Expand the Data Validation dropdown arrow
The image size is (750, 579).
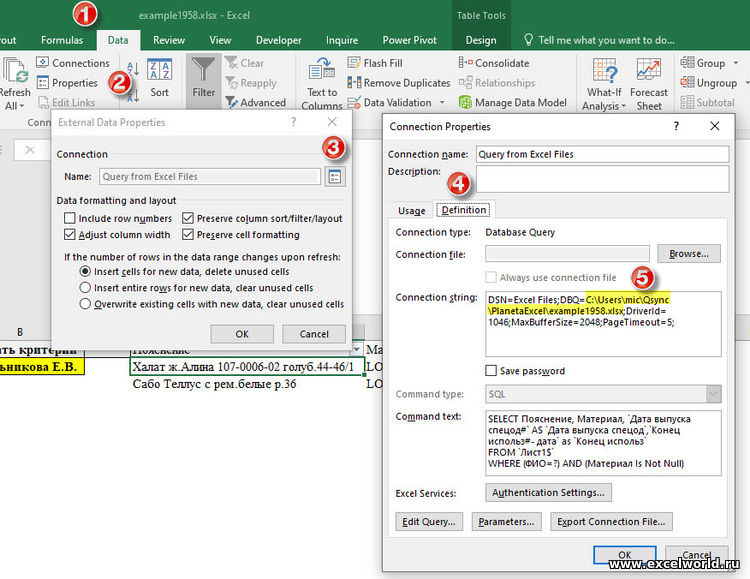coord(442,102)
